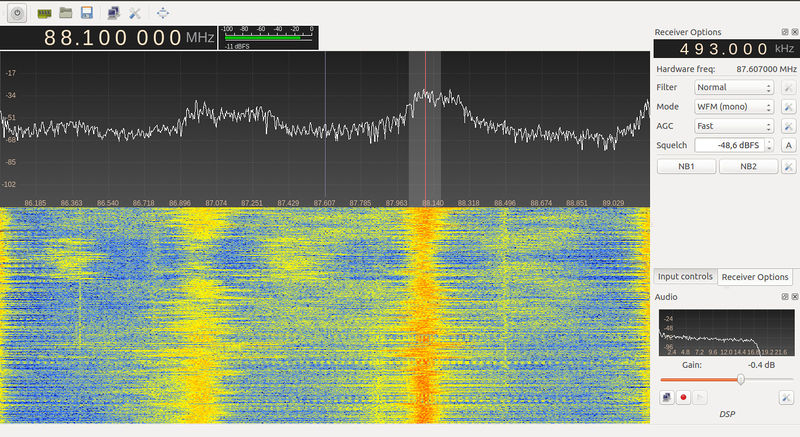Open the remote control network icon
Viewport: 800px width, 437px height.
point(113,12)
